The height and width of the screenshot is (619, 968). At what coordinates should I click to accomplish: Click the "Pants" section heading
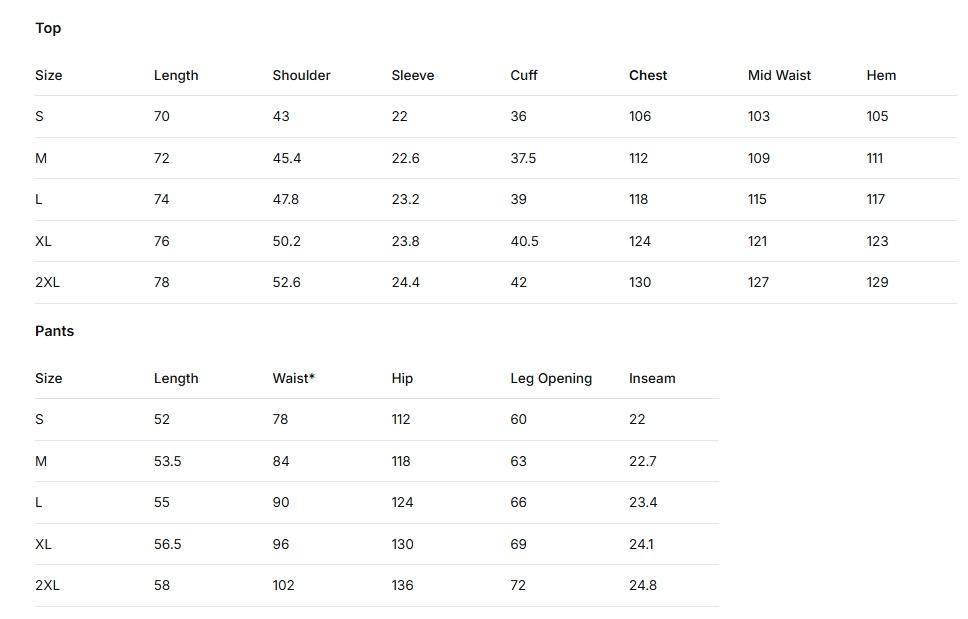click(54, 331)
